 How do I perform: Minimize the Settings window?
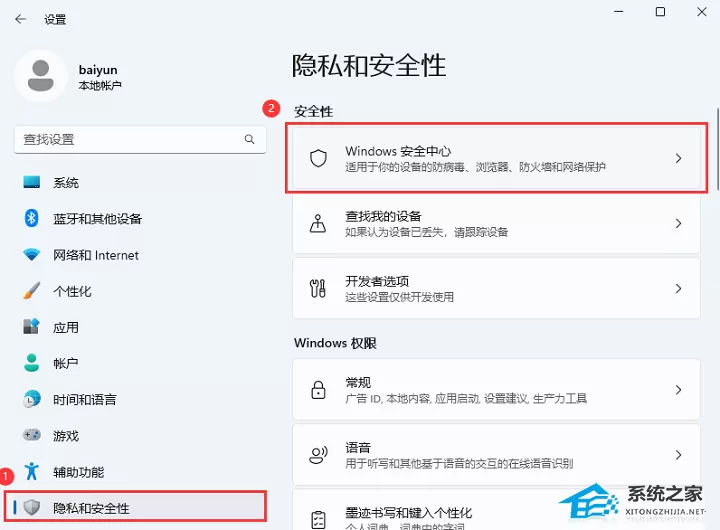(619, 11)
